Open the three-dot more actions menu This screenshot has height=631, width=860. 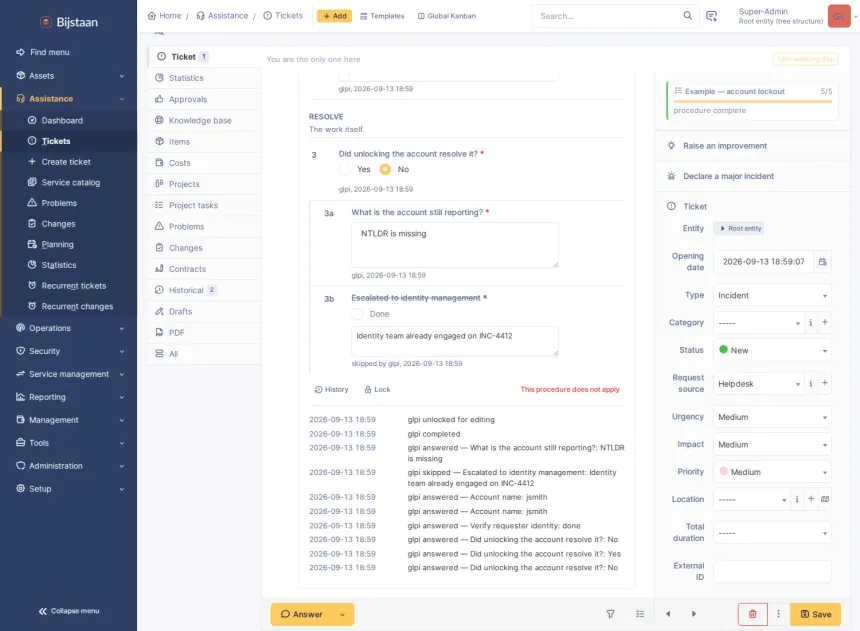coord(778,614)
